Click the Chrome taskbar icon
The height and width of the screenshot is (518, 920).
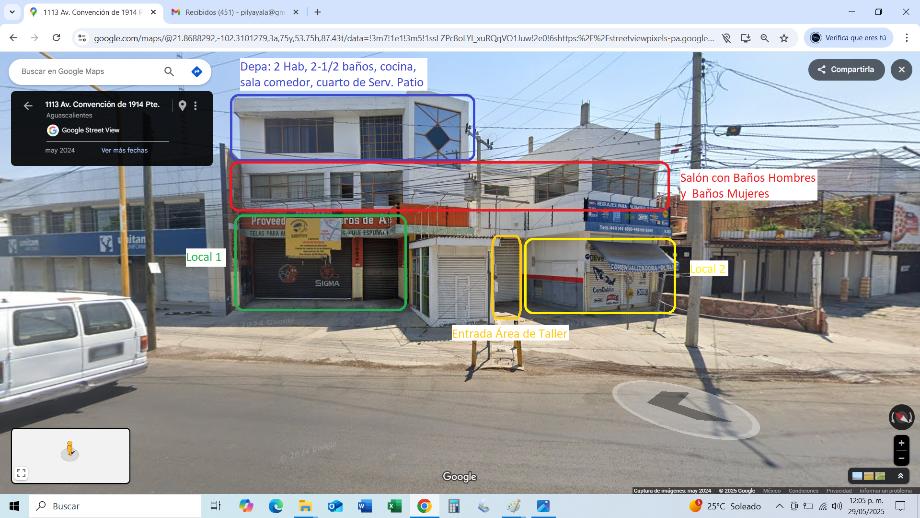424,506
